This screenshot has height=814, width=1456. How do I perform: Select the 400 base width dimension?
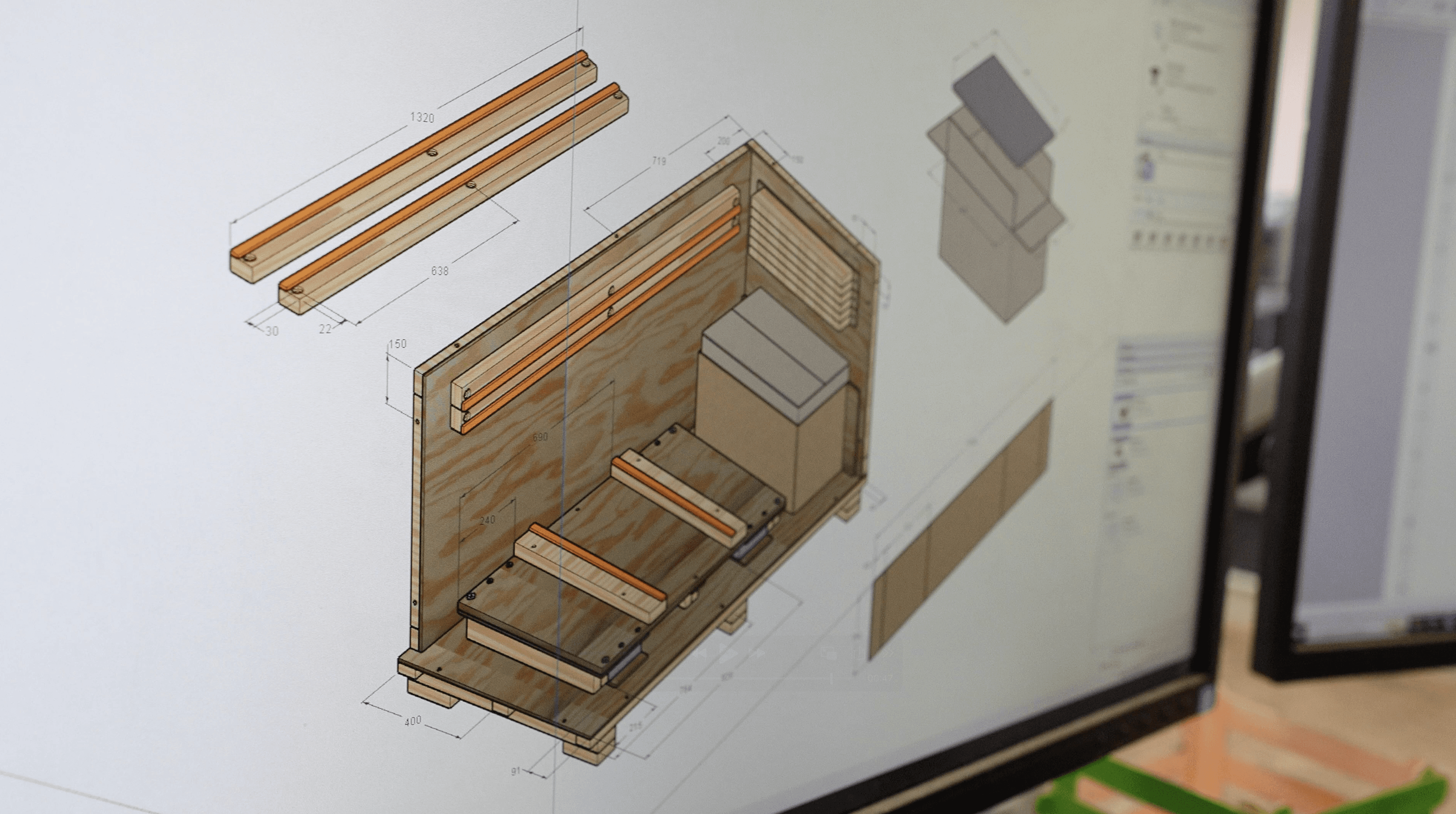(x=413, y=721)
